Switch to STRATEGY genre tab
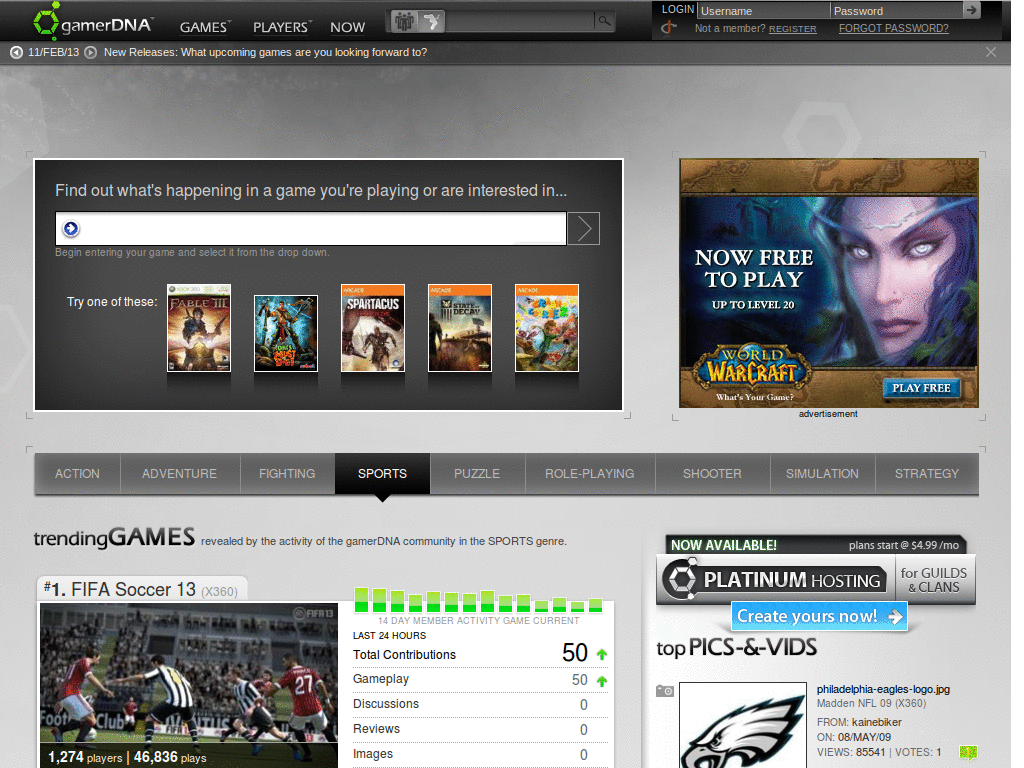Screen dimensions: 1024x768 pos(927,473)
